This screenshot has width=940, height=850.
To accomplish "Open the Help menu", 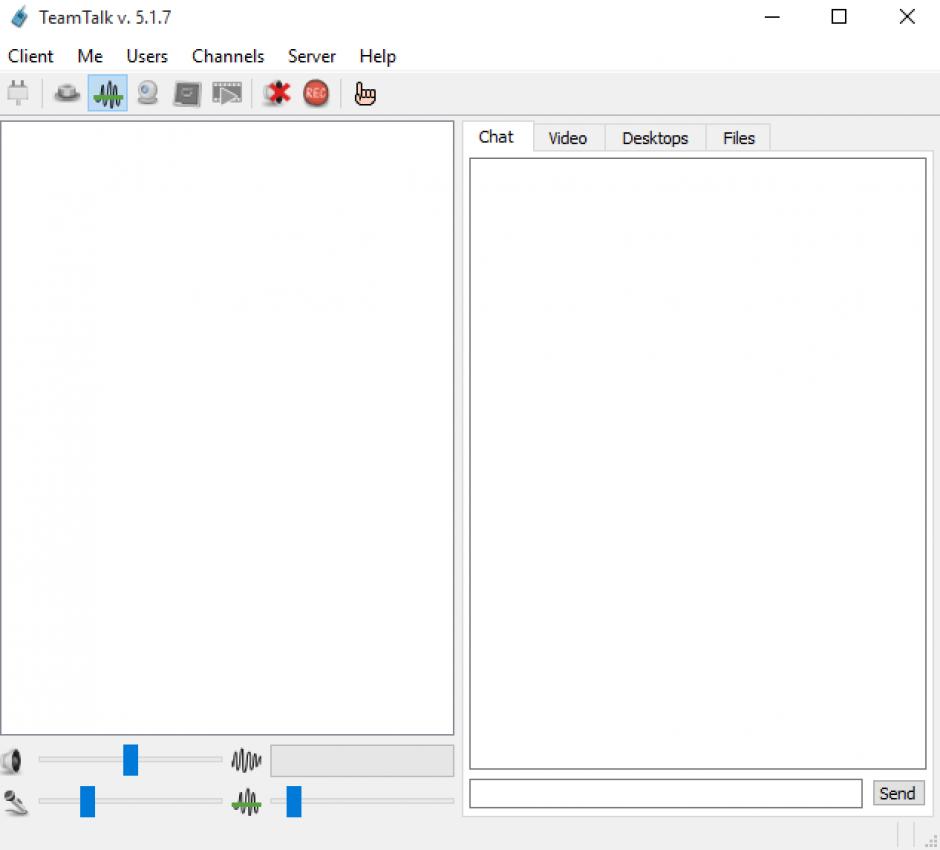I will (378, 56).
